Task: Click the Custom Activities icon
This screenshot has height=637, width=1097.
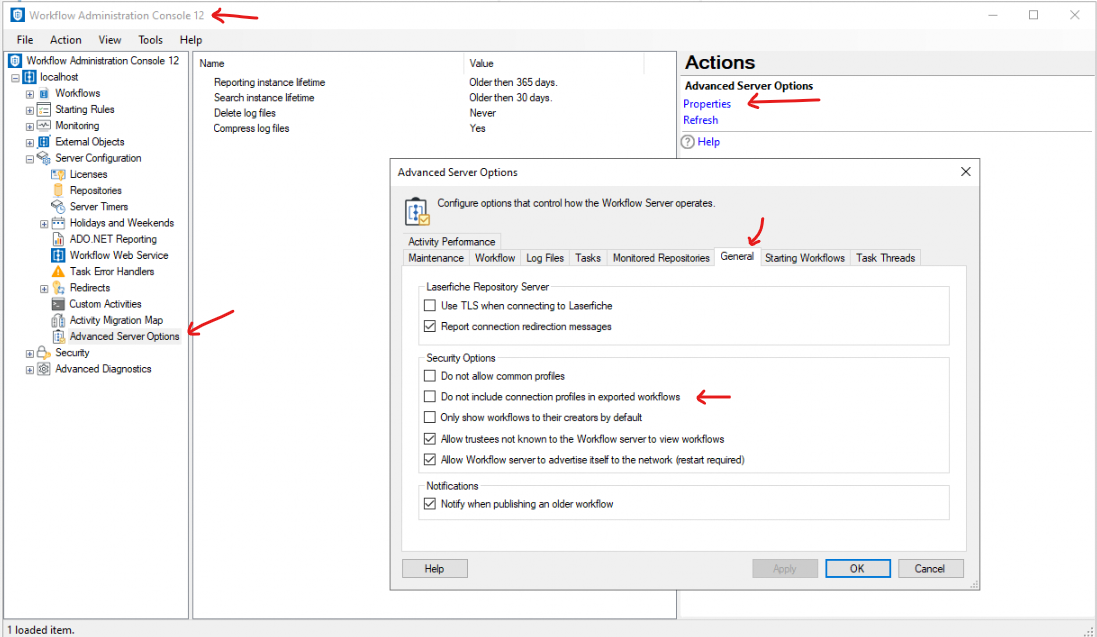Action: click(58, 304)
